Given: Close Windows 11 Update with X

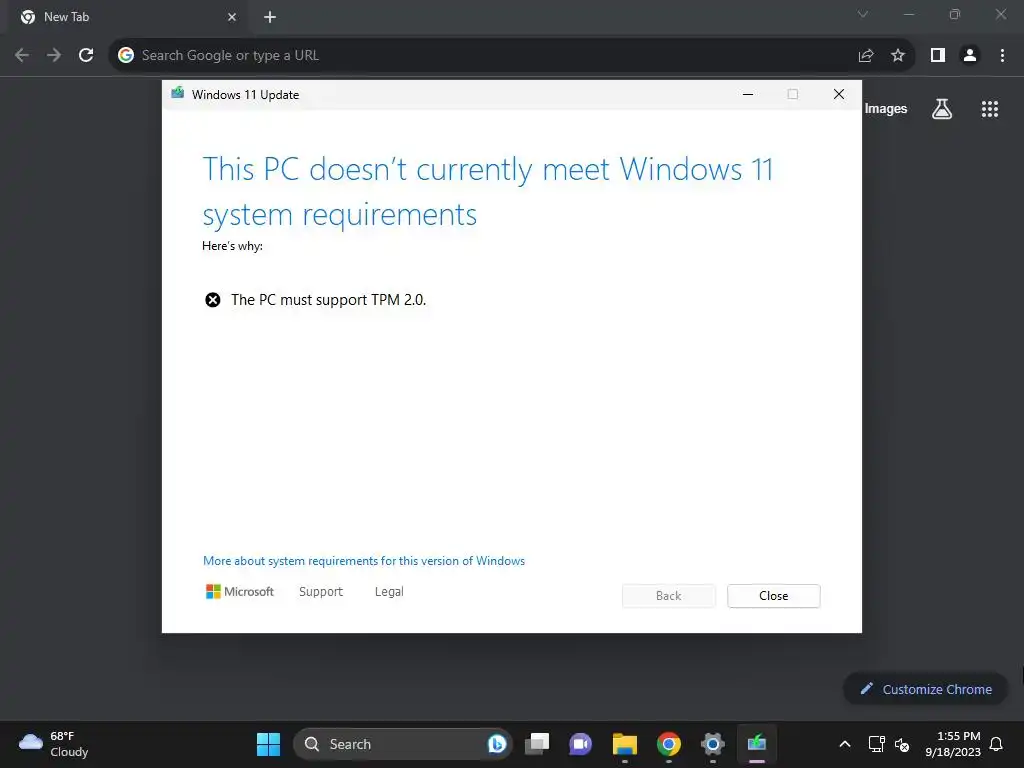Looking at the screenshot, I should pyautogui.click(x=839, y=94).
